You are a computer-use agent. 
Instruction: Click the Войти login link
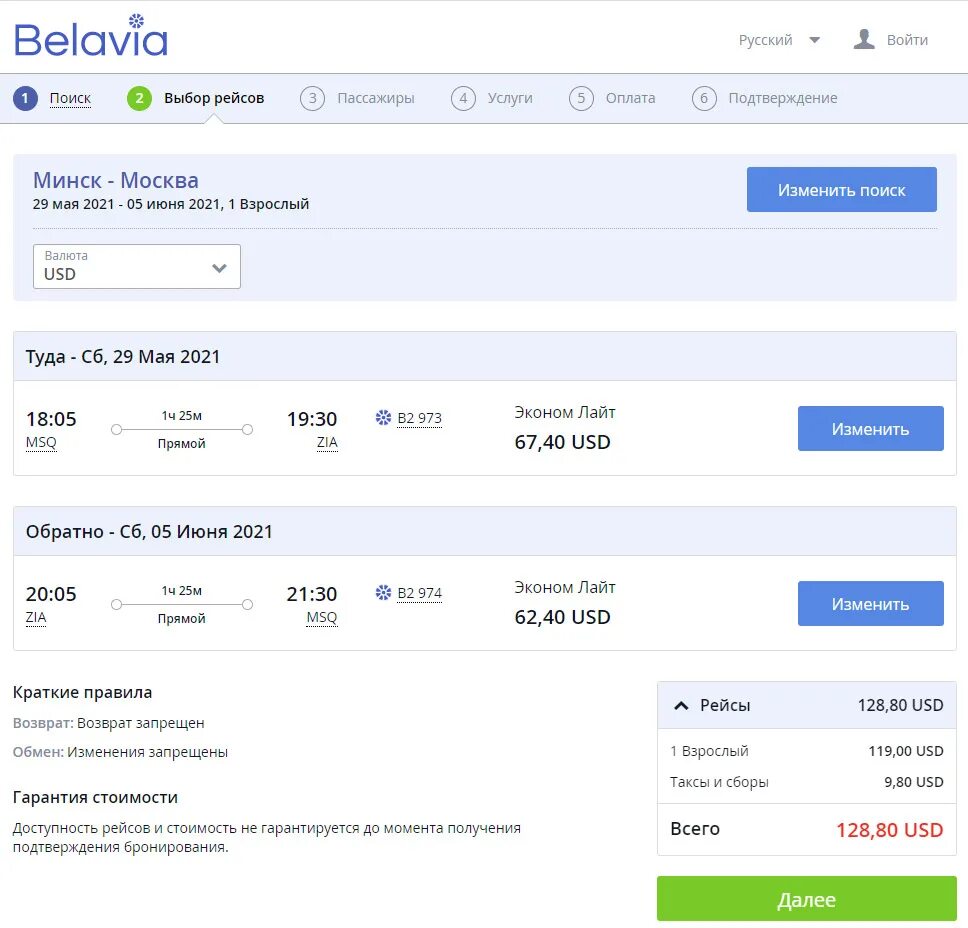pyautogui.click(x=907, y=40)
